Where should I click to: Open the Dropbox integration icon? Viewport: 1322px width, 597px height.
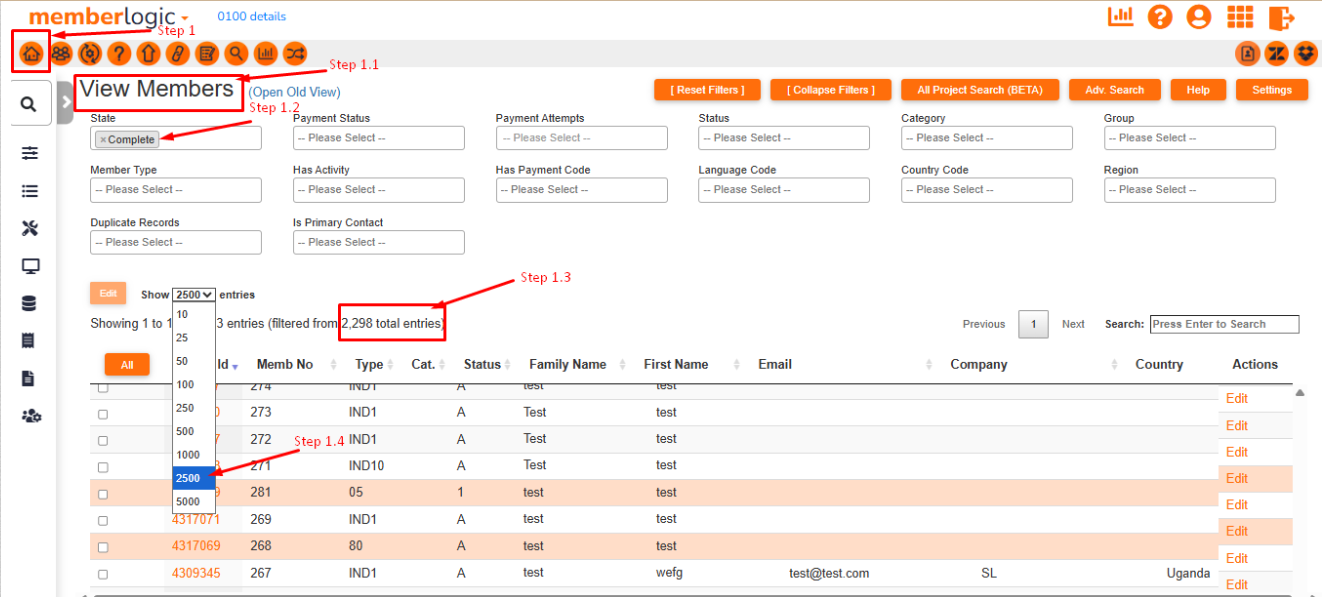(x=1305, y=53)
